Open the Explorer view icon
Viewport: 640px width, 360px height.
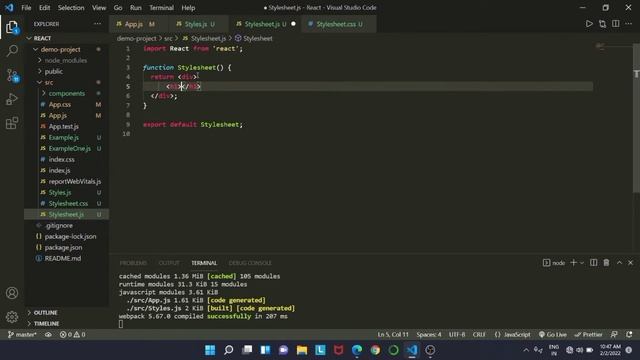pos(12,27)
